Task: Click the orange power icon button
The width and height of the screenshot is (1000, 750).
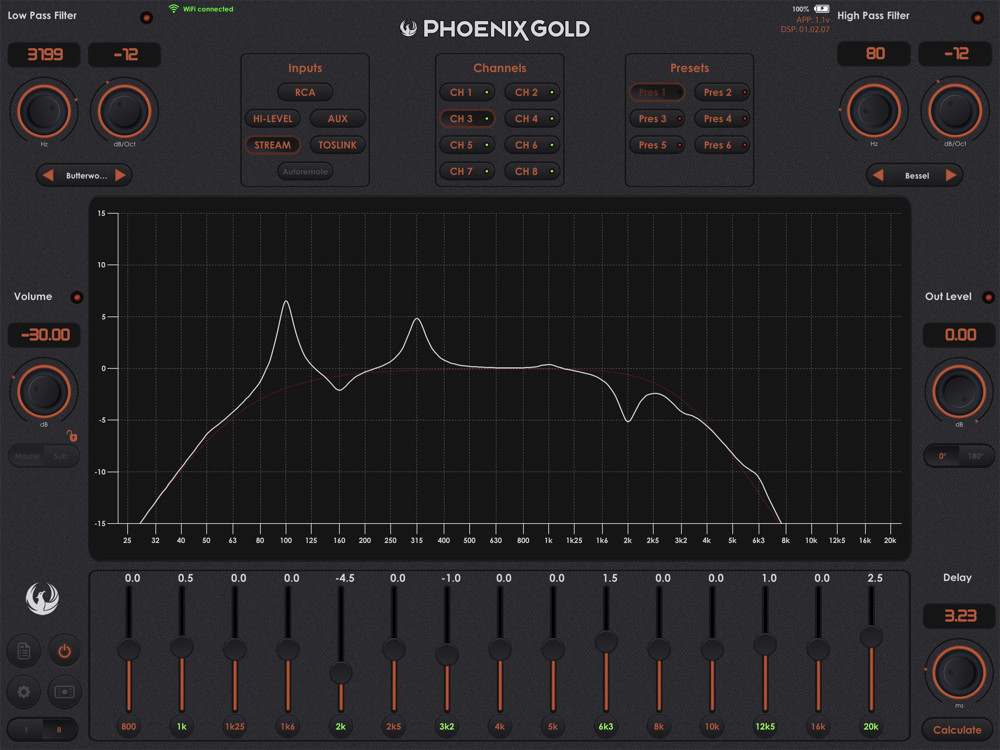Action: coord(64,651)
